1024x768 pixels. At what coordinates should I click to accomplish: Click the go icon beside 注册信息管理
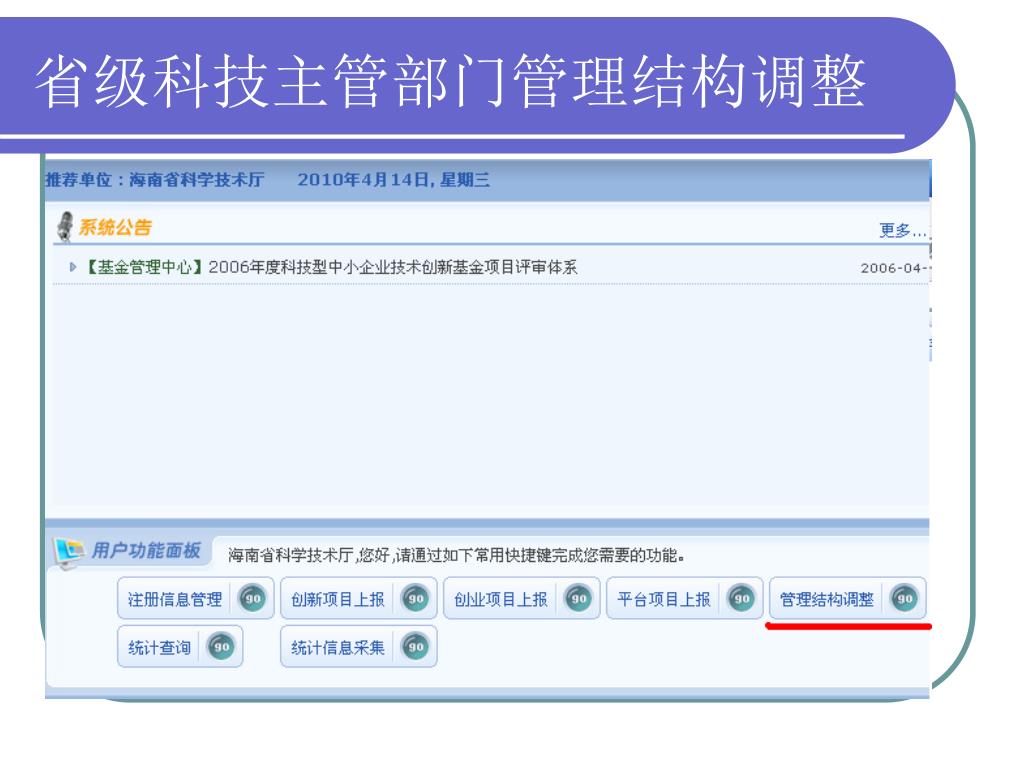[x=253, y=598]
